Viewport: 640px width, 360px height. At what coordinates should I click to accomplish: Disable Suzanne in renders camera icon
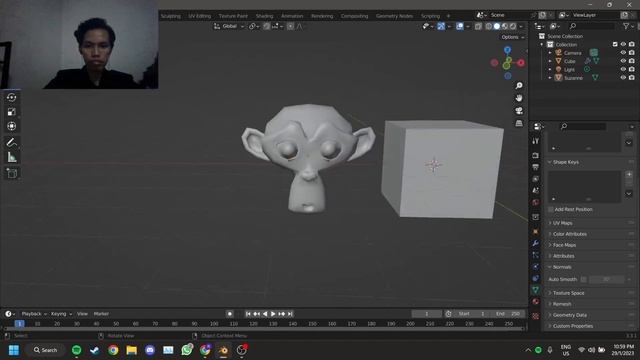(x=631, y=78)
